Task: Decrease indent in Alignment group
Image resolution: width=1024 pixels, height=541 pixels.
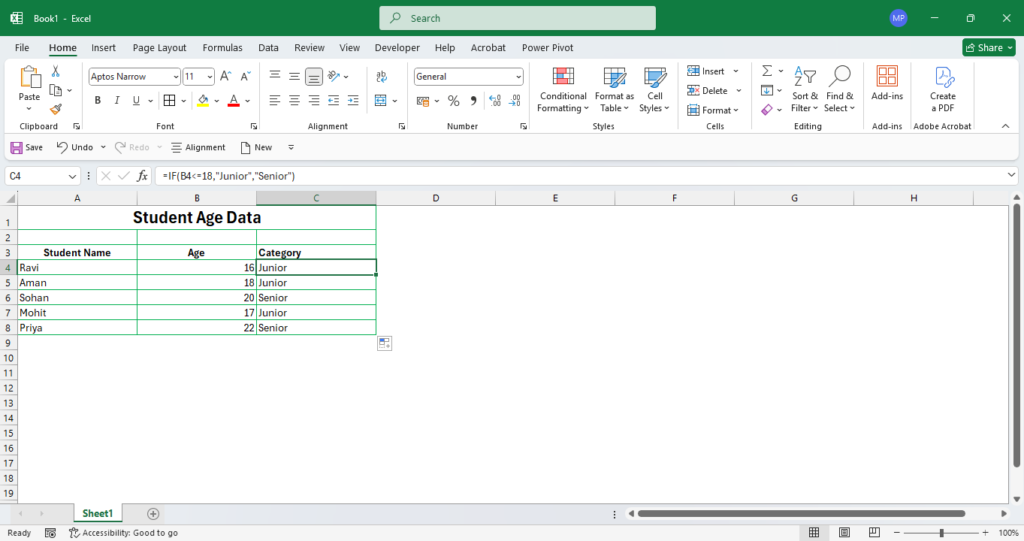Action: 334,101
